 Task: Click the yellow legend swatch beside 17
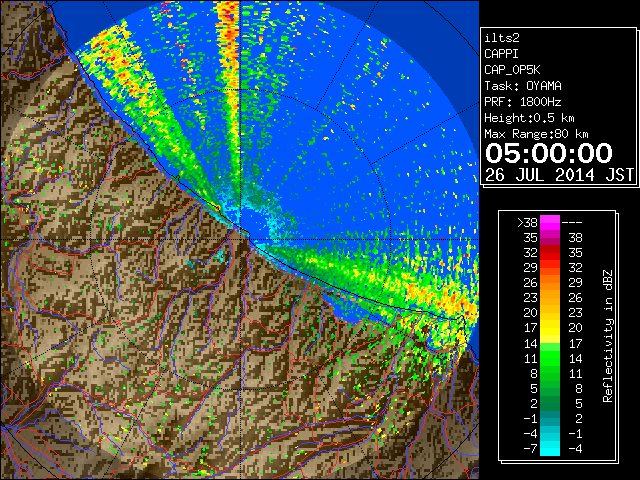click(x=550, y=328)
